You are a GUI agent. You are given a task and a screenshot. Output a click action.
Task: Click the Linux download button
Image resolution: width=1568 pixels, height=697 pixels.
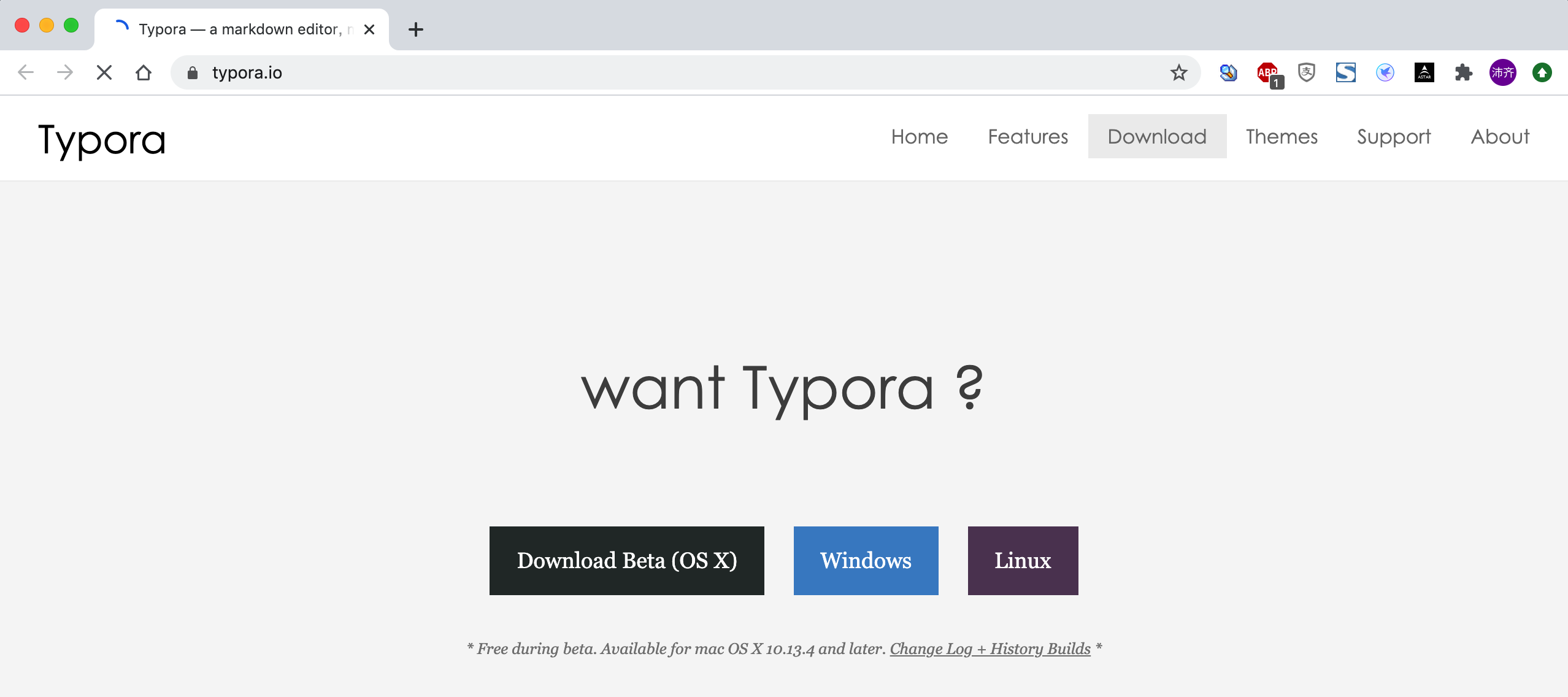[x=1023, y=560]
